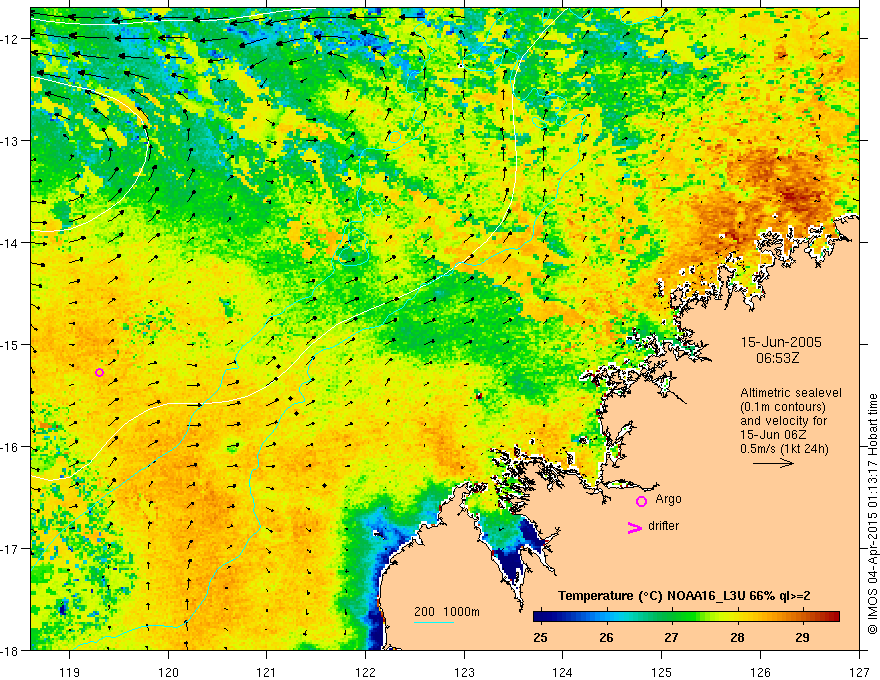Click the '0.5m/s (1kt 24h)' scale text
Screen dimensions: 880x680
[x=784, y=449]
